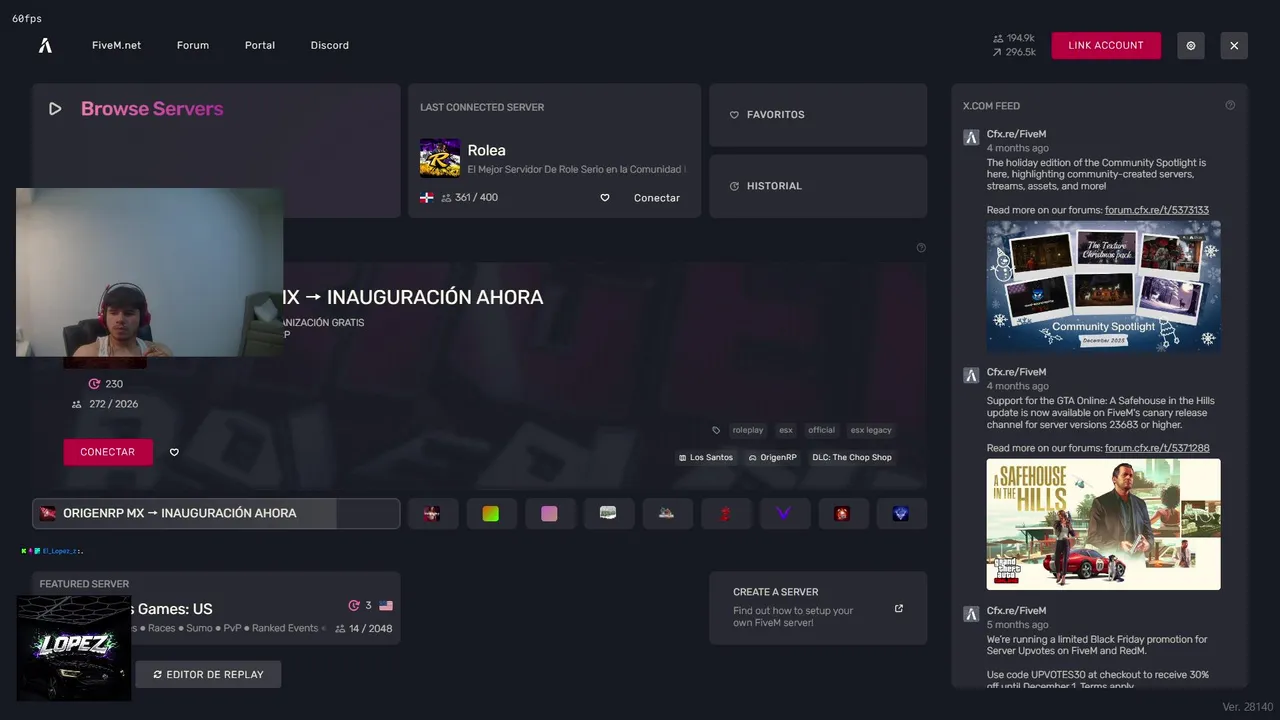This screenshot has width=1280, height=720.
Task: Open the Rolea server thumbnail
Action: point(440,158)
